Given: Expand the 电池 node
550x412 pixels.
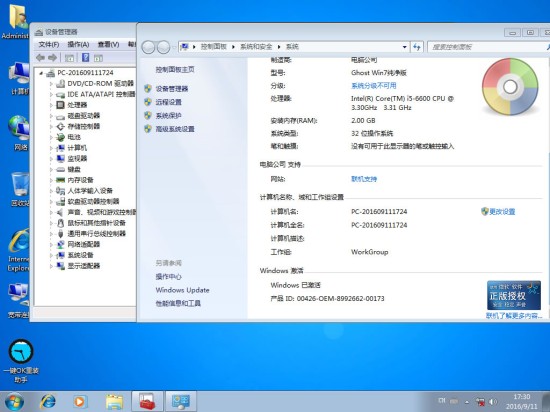Looking at the screenshot, I should pyautogui.click(x=51, y=137).
